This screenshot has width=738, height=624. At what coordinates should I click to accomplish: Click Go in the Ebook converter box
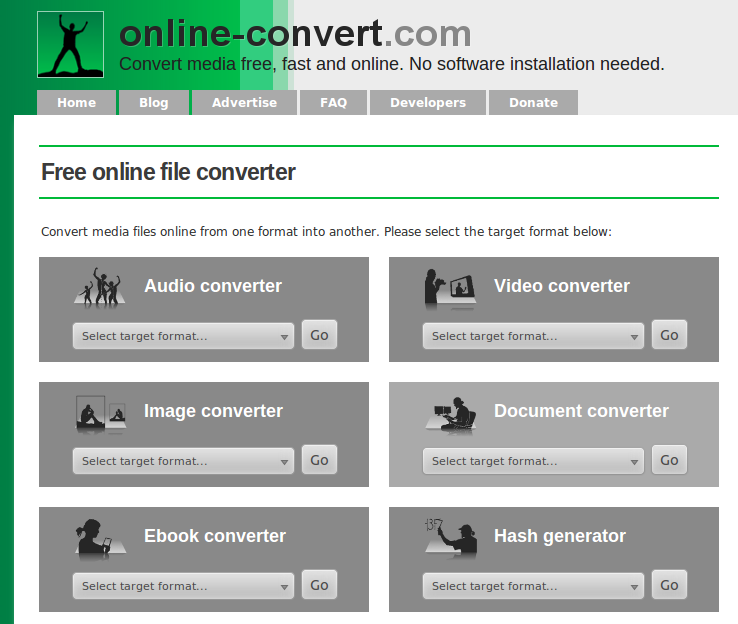pos(320,585)
